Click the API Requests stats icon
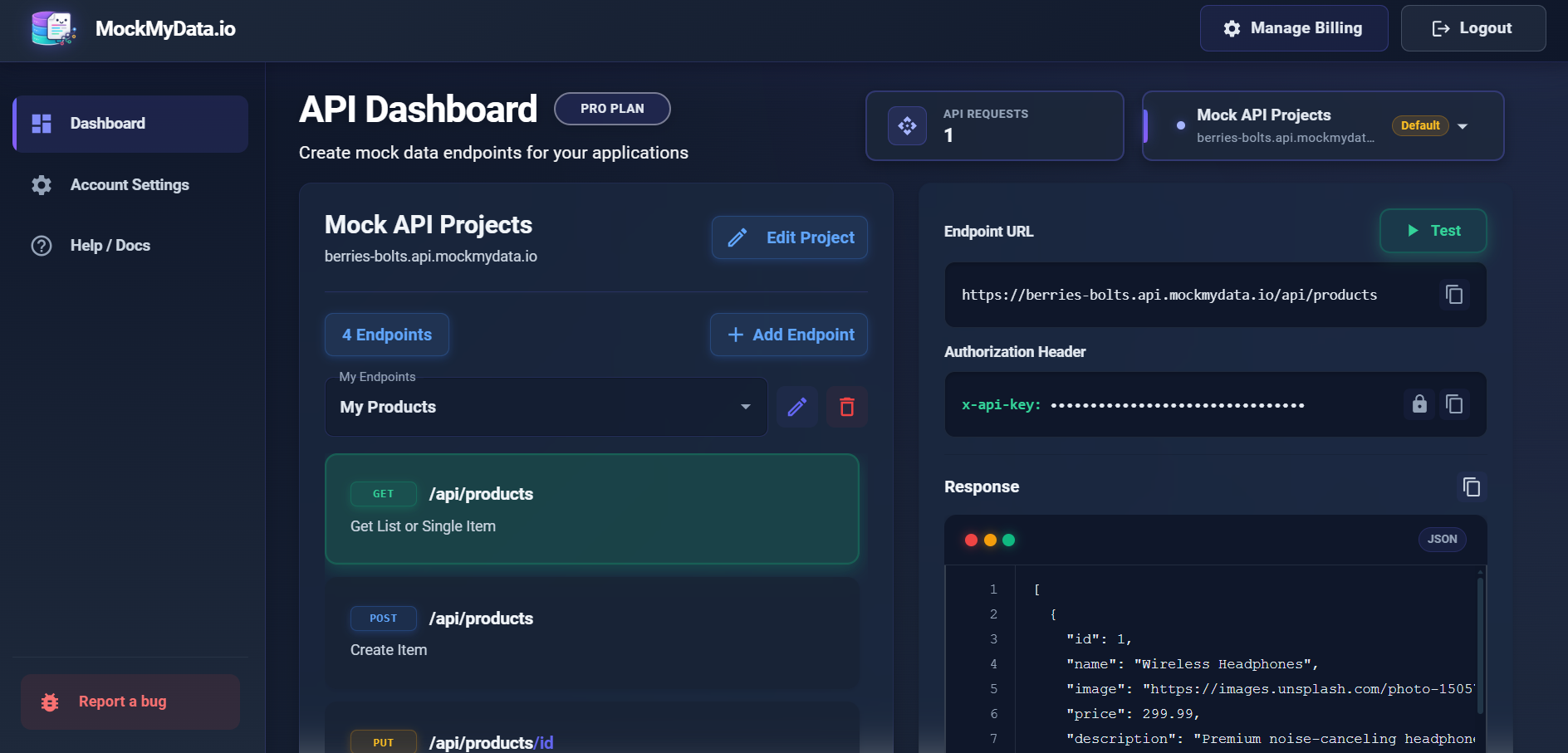 click(907, 126)
